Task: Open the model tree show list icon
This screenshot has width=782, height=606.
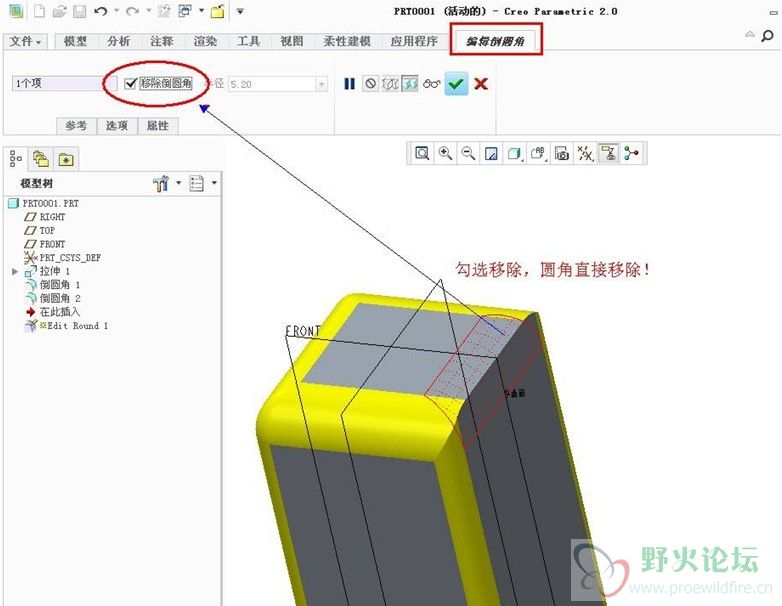Action: click(196, 184)
